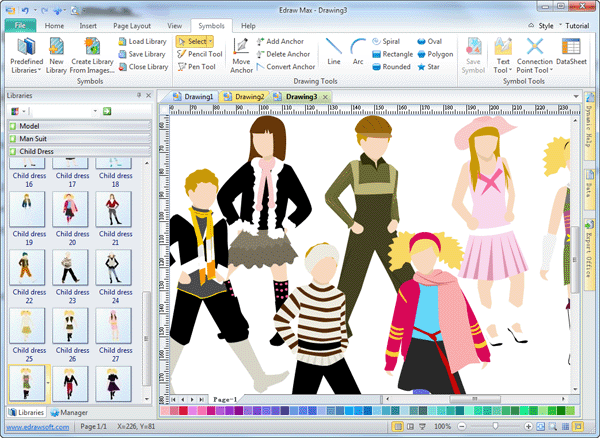Click Create Library From Images
This screenshot has width=600, height=438.
(x=92, y=55)
